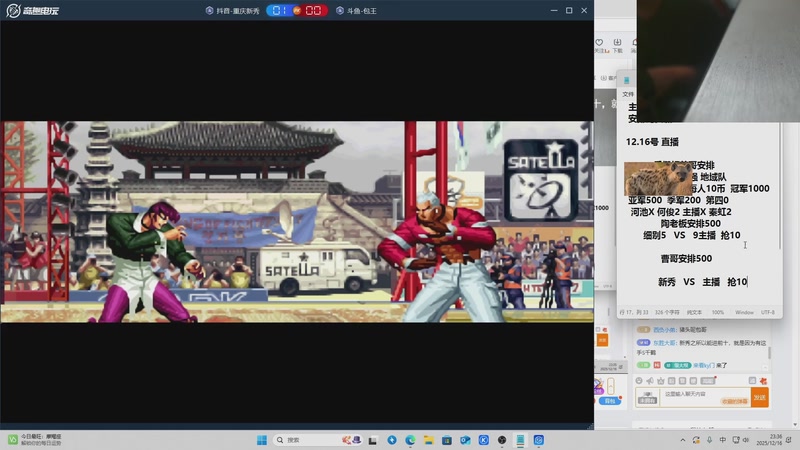Open Microsoft Store from the taskbar
Image resolution: width=800 pixels, height=450 pixels.
point(447,440)
